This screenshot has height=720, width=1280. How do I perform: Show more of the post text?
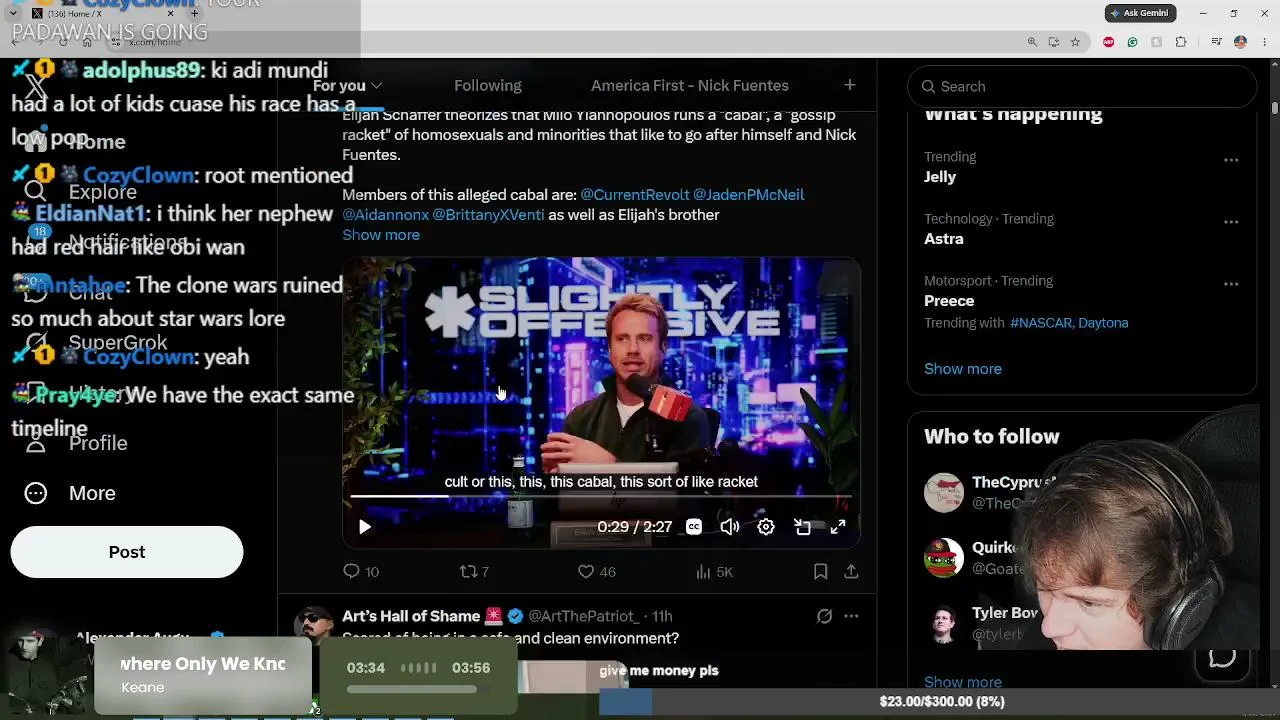pos(381,235)
